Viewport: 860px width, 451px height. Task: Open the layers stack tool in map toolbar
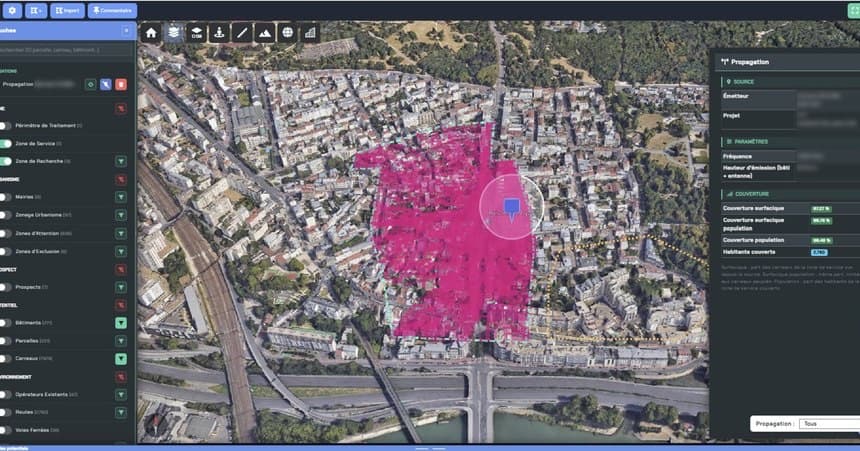174,33
